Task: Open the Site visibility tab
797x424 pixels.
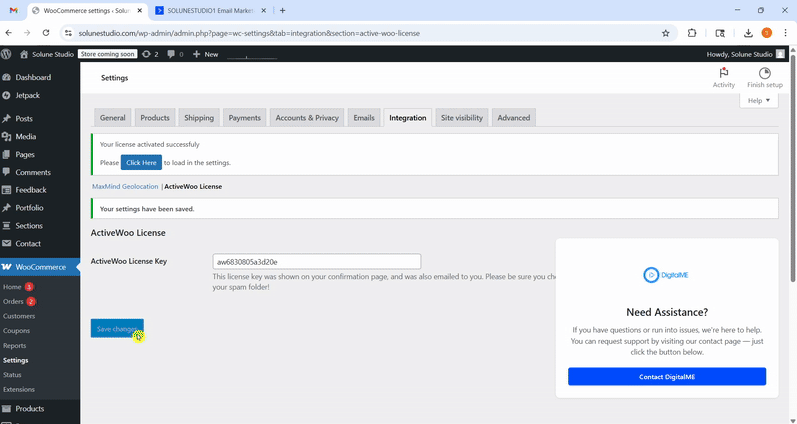Action: (x=462, y=117)
